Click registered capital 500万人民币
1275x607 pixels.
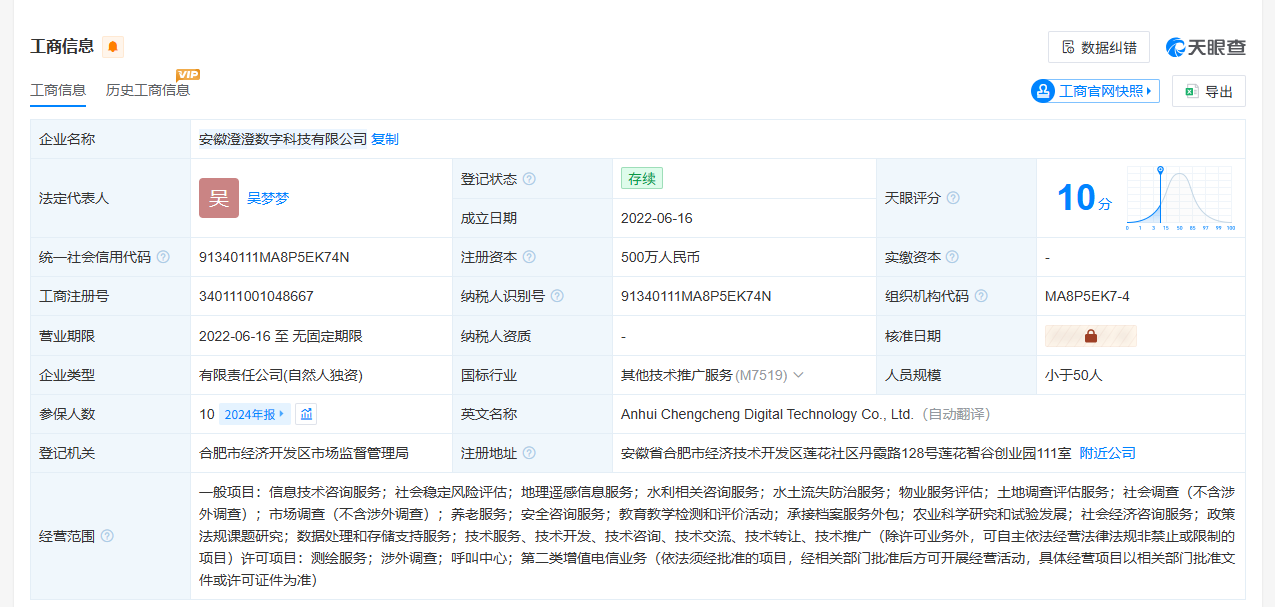[x=660, y=257]
